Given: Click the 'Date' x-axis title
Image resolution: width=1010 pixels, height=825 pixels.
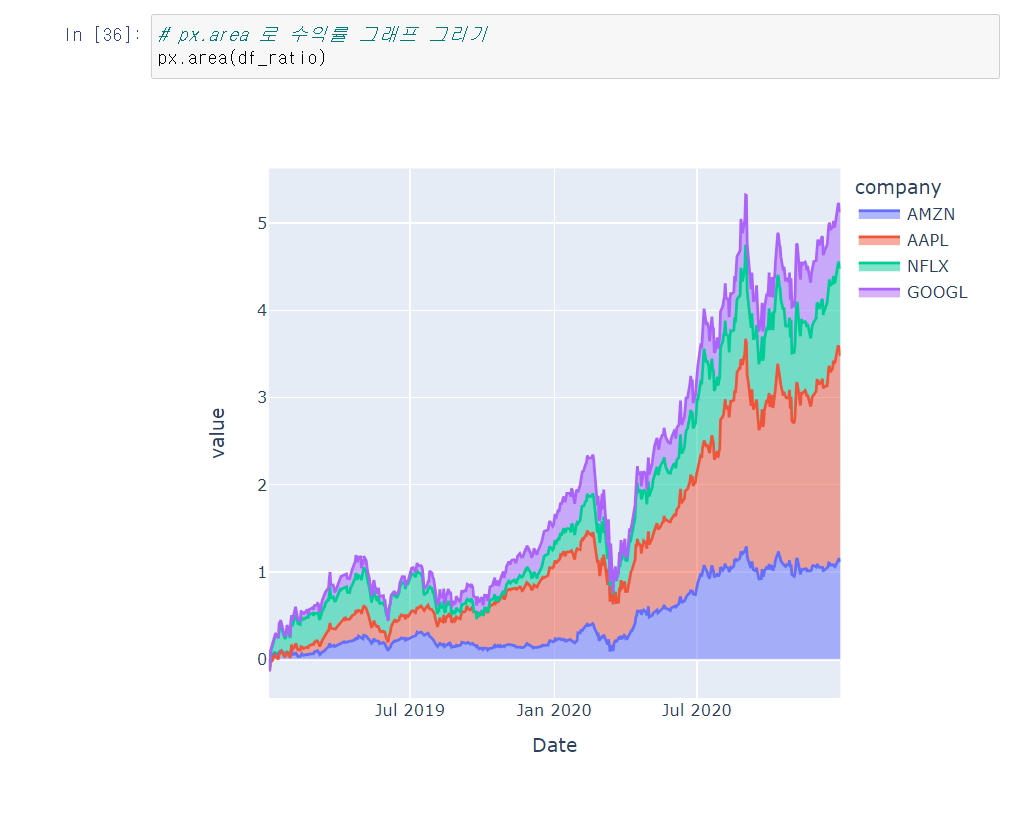Looking at the screenshot, I should tap(555, 745).
